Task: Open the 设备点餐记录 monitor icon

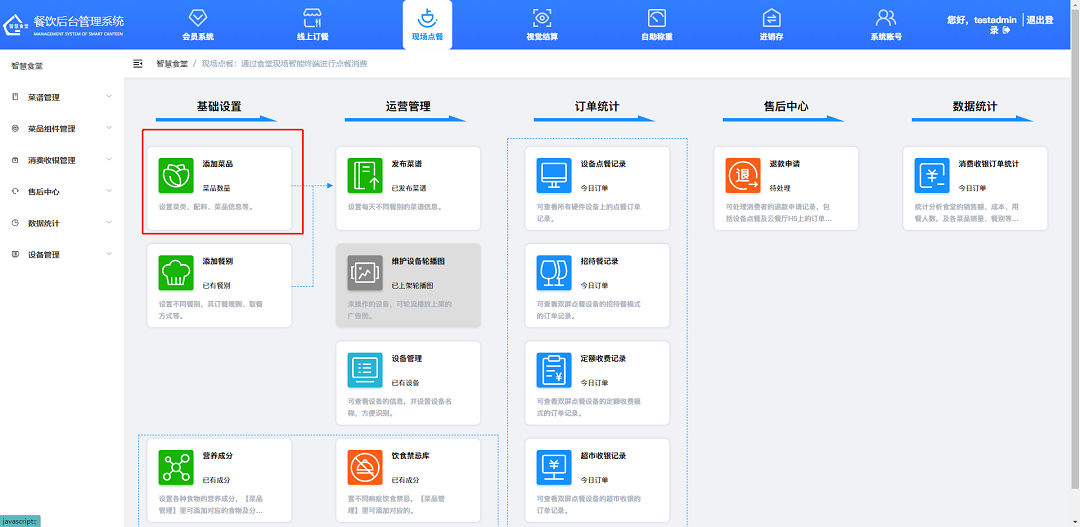Action: (x=554, y=175)
